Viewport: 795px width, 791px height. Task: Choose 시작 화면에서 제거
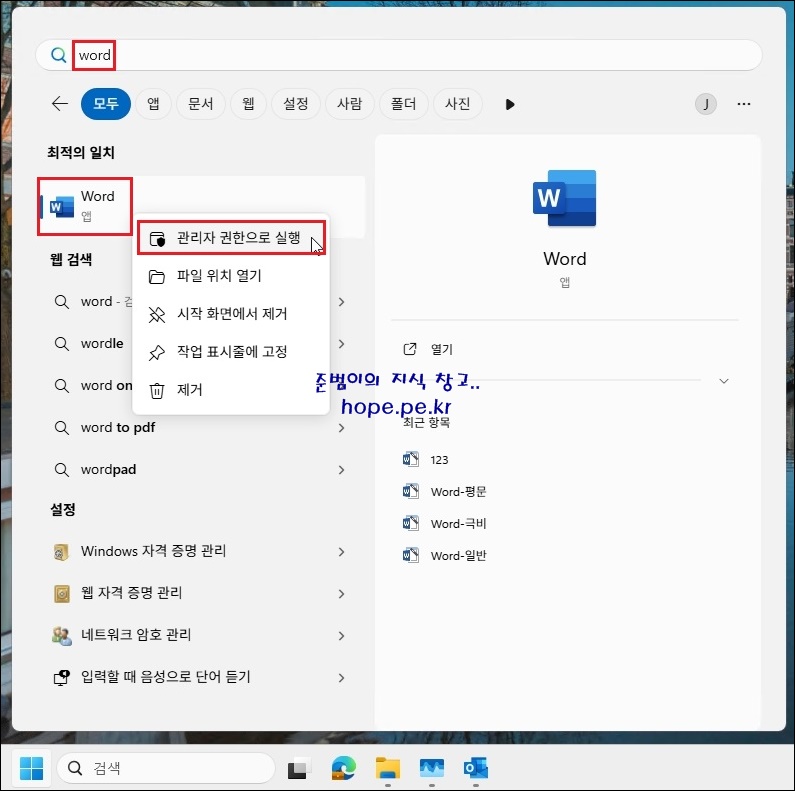(231, 314)
